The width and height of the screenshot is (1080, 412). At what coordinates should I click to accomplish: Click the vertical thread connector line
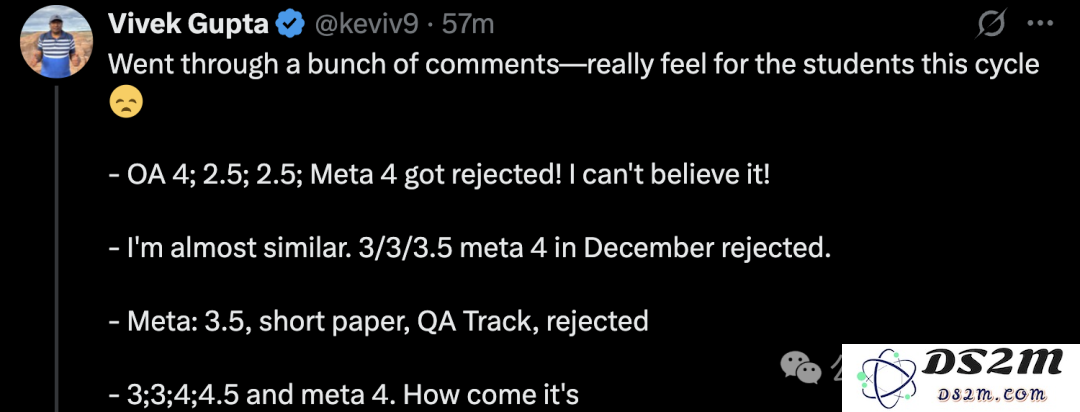click(x=57, y=249)
